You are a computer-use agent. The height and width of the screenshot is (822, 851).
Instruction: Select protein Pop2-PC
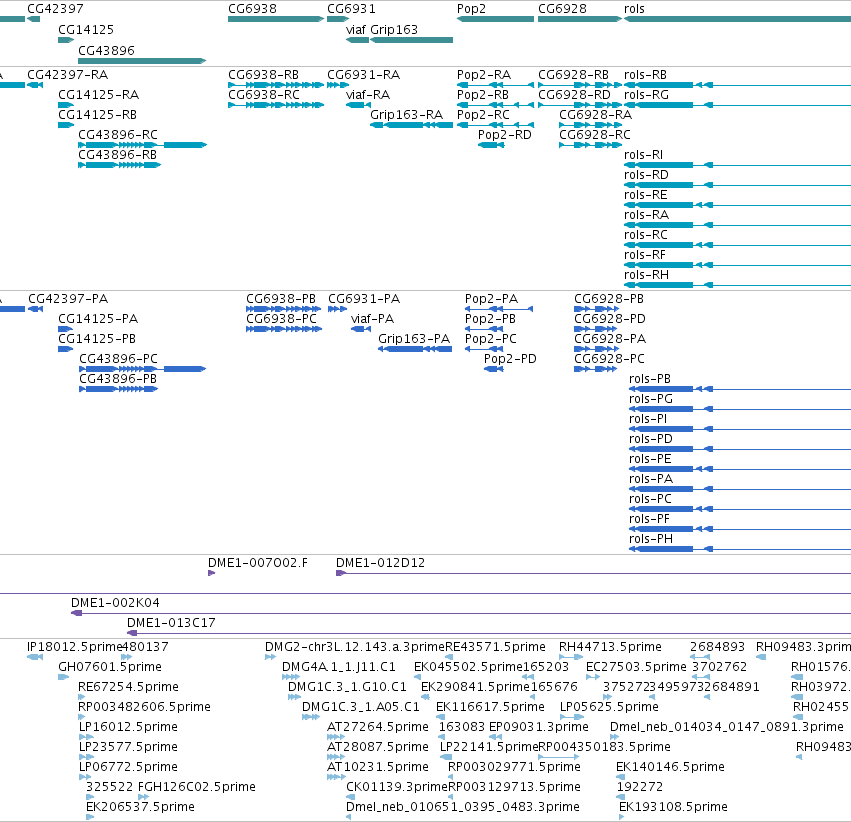click(484, 349)
